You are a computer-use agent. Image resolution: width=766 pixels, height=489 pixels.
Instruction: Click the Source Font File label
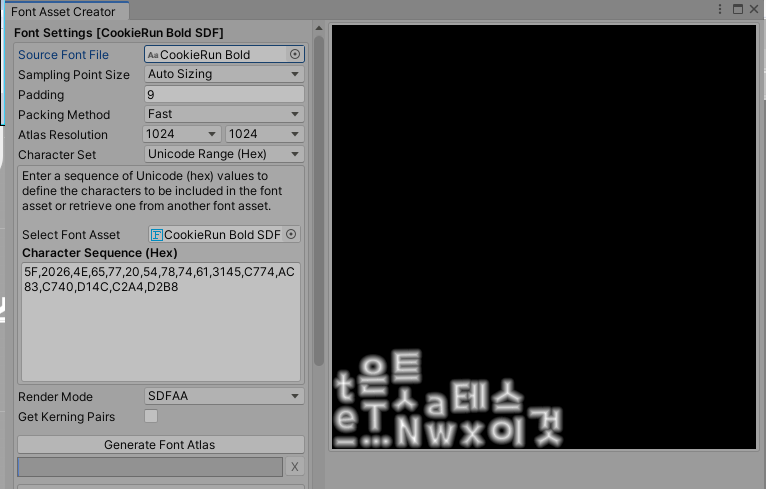tap(64, 55)
